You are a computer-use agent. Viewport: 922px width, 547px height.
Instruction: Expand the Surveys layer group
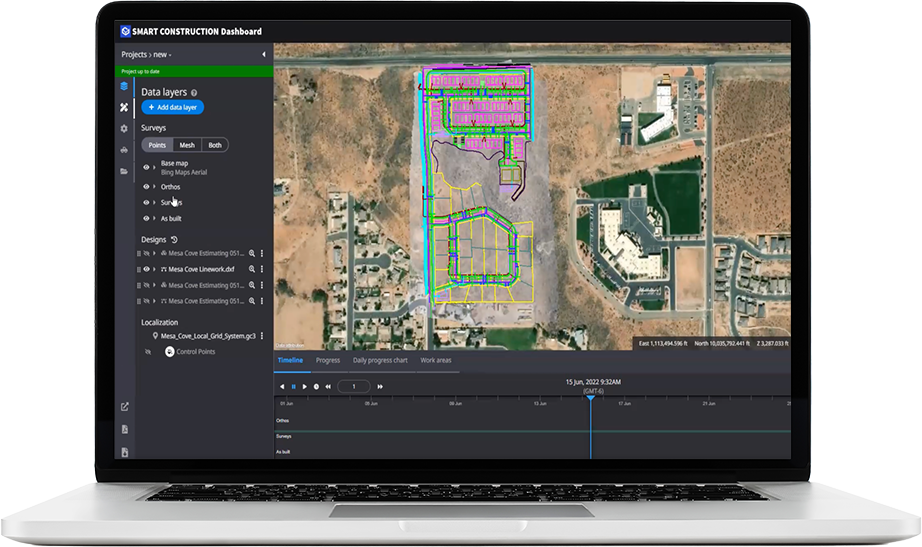pos(155,202)
